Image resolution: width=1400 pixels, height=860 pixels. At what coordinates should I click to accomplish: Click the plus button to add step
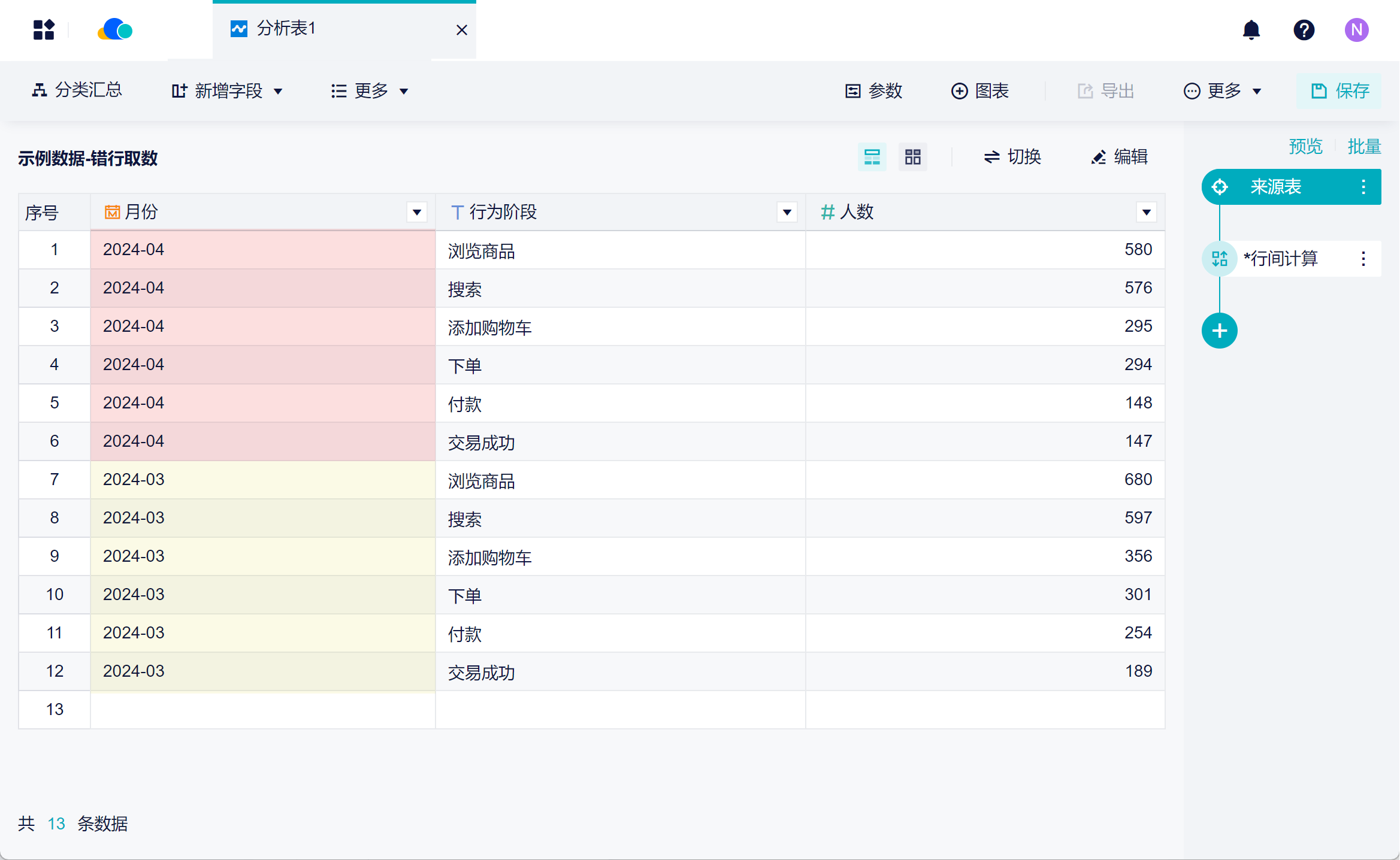(x=1219, y=331)
